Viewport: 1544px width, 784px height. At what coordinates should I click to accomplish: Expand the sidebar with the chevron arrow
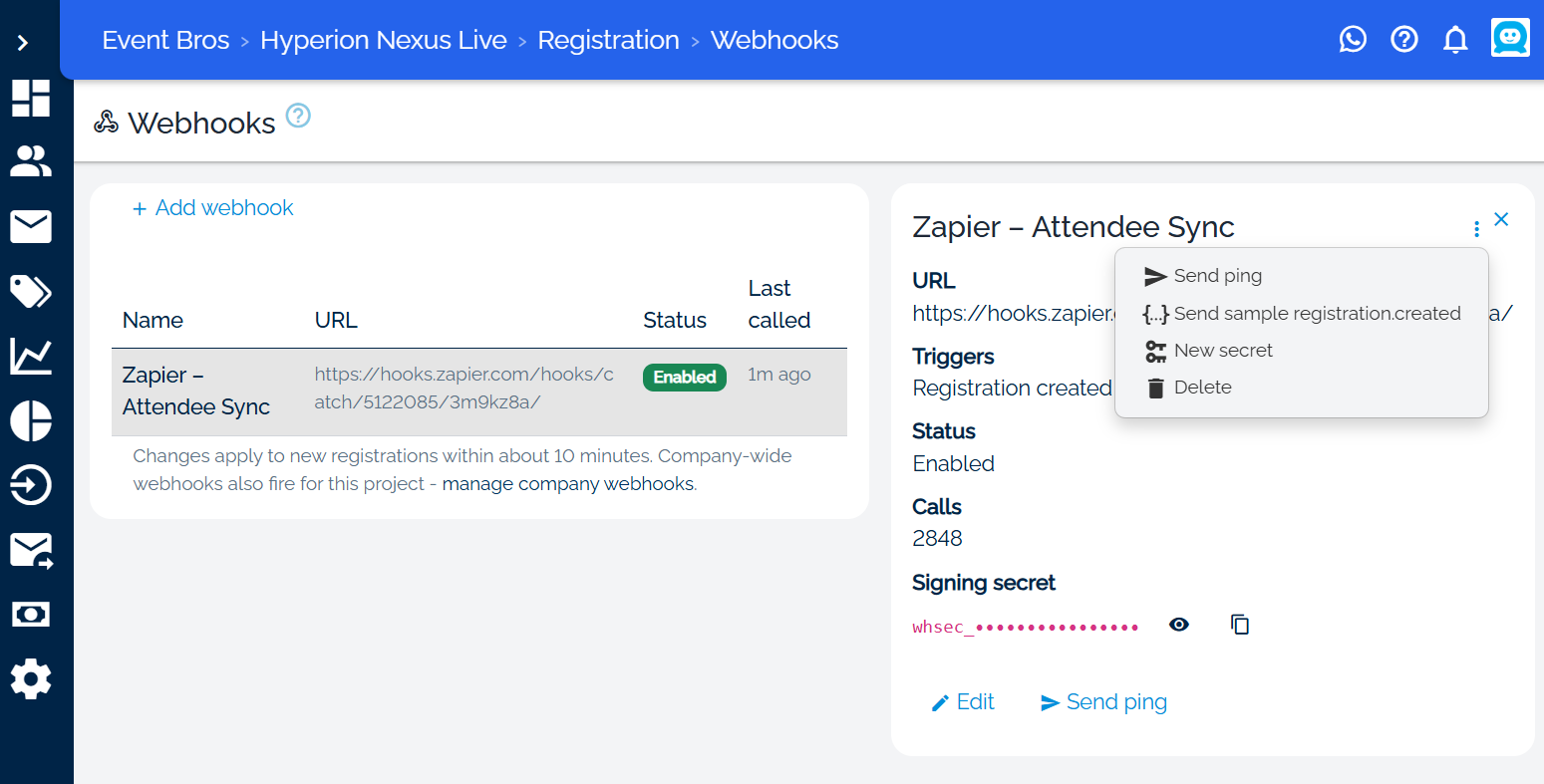point(23,43)
